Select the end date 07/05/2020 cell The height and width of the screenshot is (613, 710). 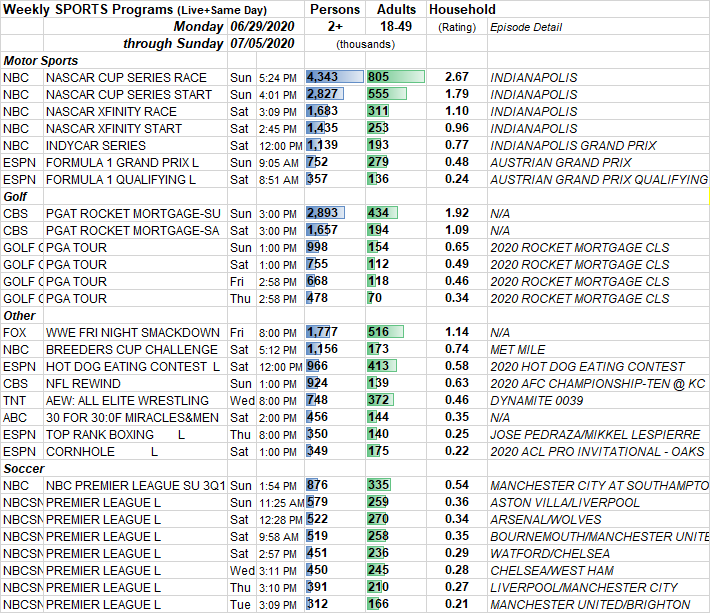coord(262,43)
